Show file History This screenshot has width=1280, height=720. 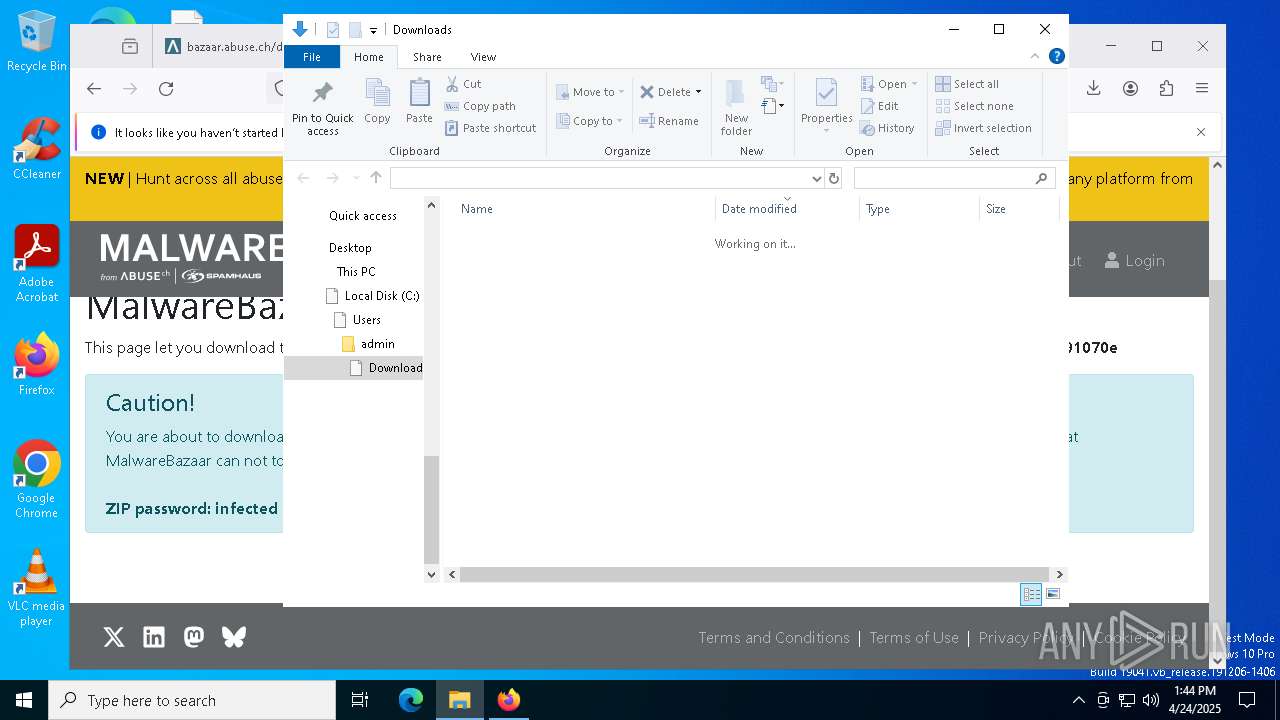888,128
